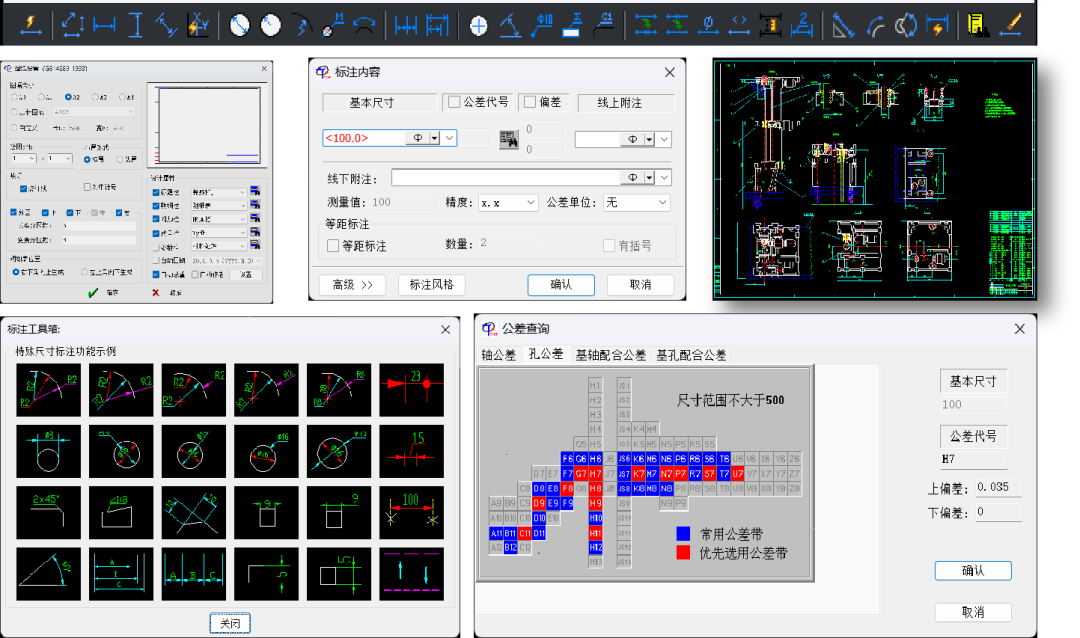The width and height of the screenshot is (1080, 638).
Task: Open the 线上附注 combo dropdown arrow
Action: point(664,139)
